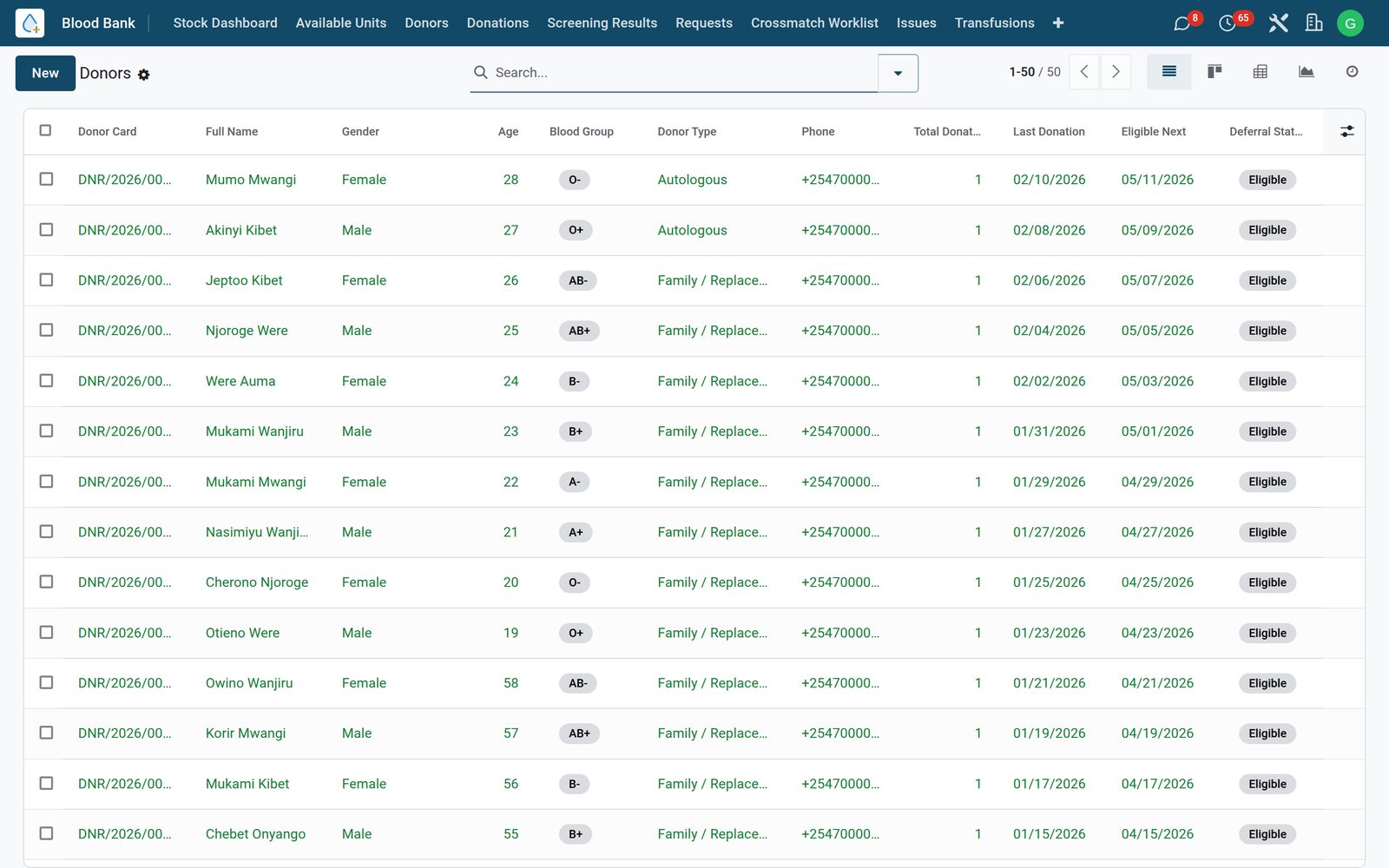The width and height of the screenshot is (1389, 868).
Task: Select the Mumo Mwangi row checkbox
Action: [x=46, y=179]
